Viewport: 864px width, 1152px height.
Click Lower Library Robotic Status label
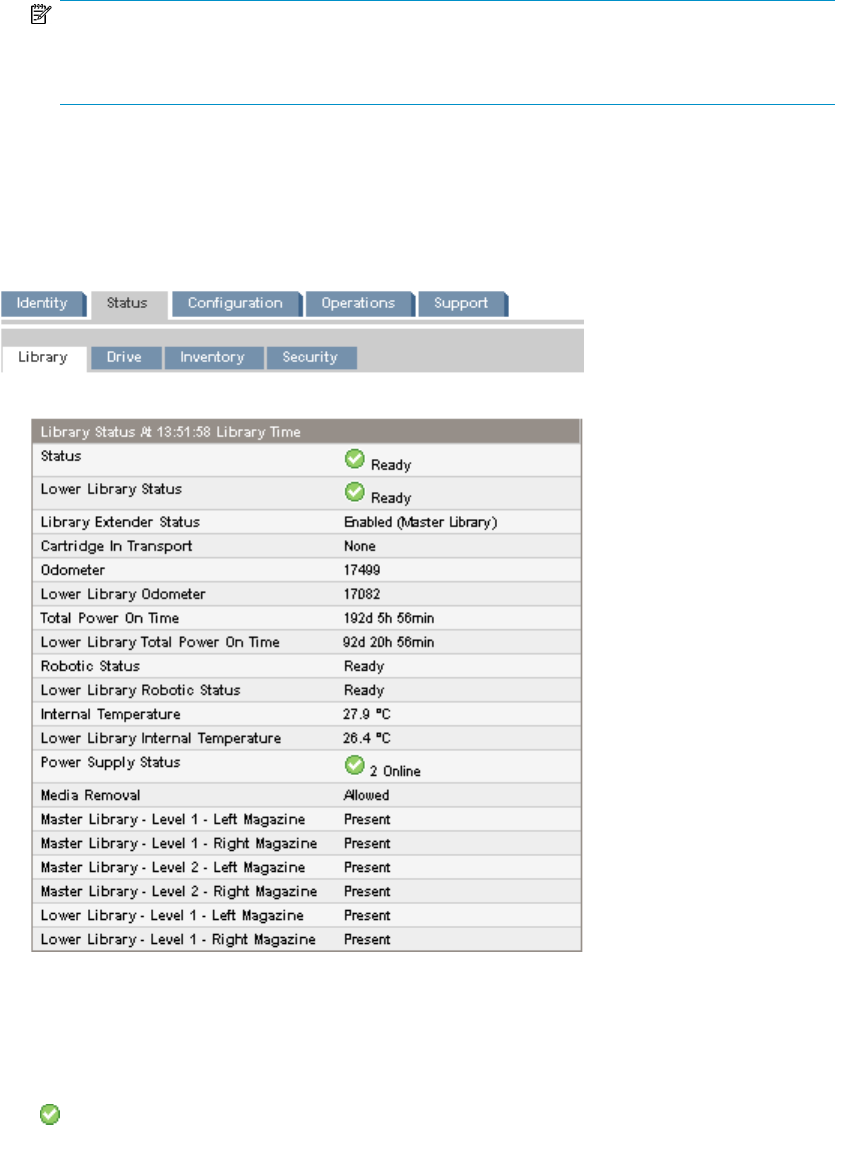point(140,691)
